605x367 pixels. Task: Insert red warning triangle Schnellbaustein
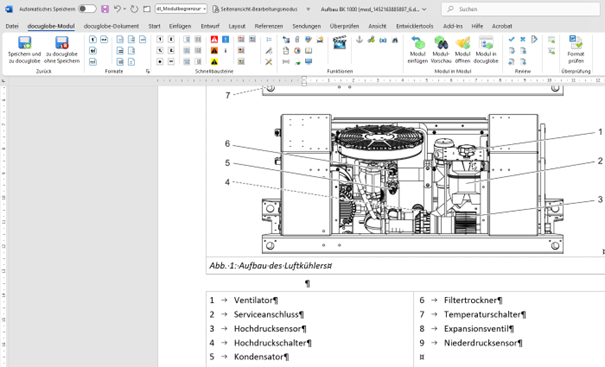click(214, 39)
